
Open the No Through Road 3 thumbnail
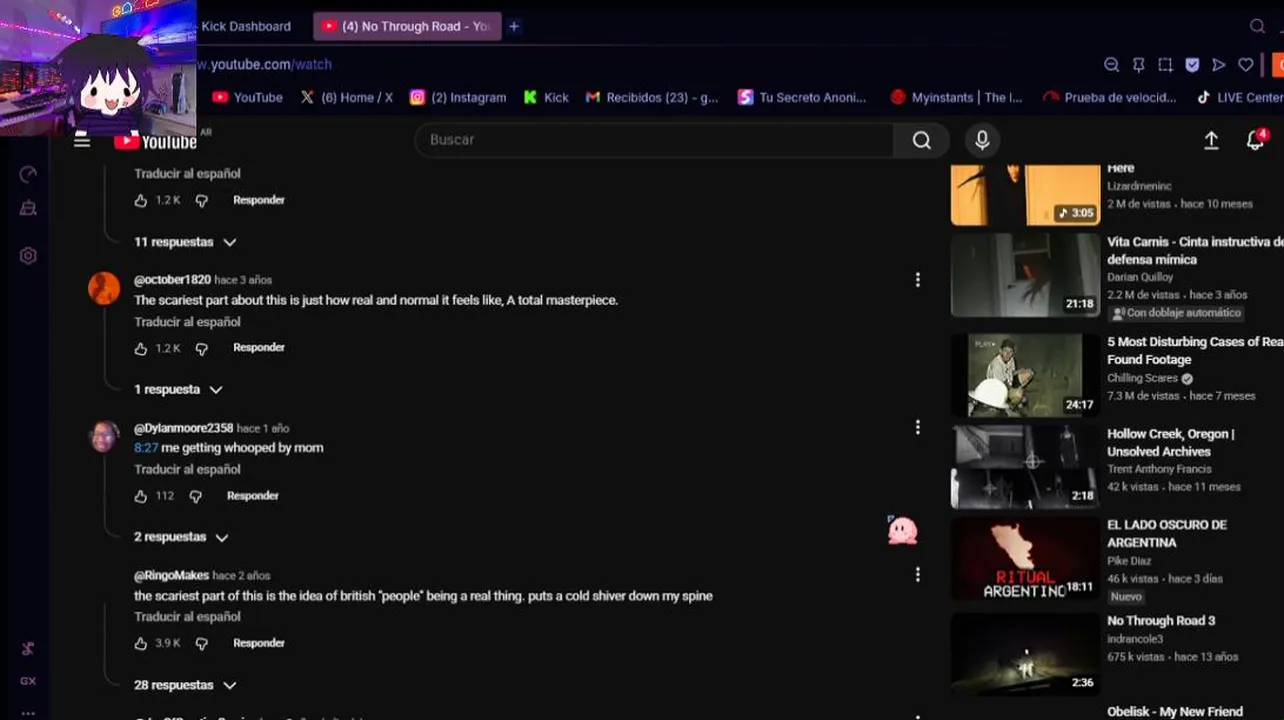[1025, 653]
